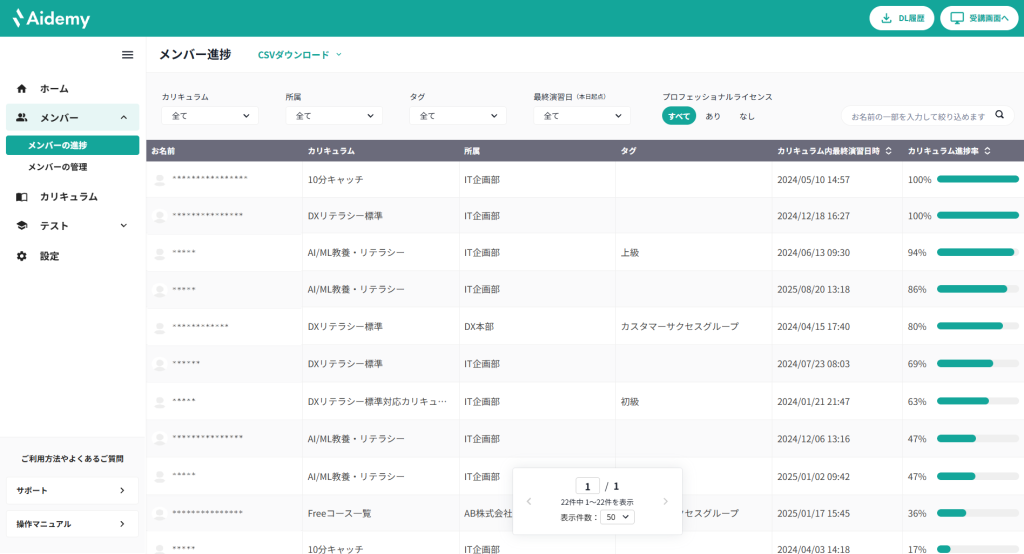The image size is (1024, 554).
Task: Click the name search input field
Action: point(917,116)
